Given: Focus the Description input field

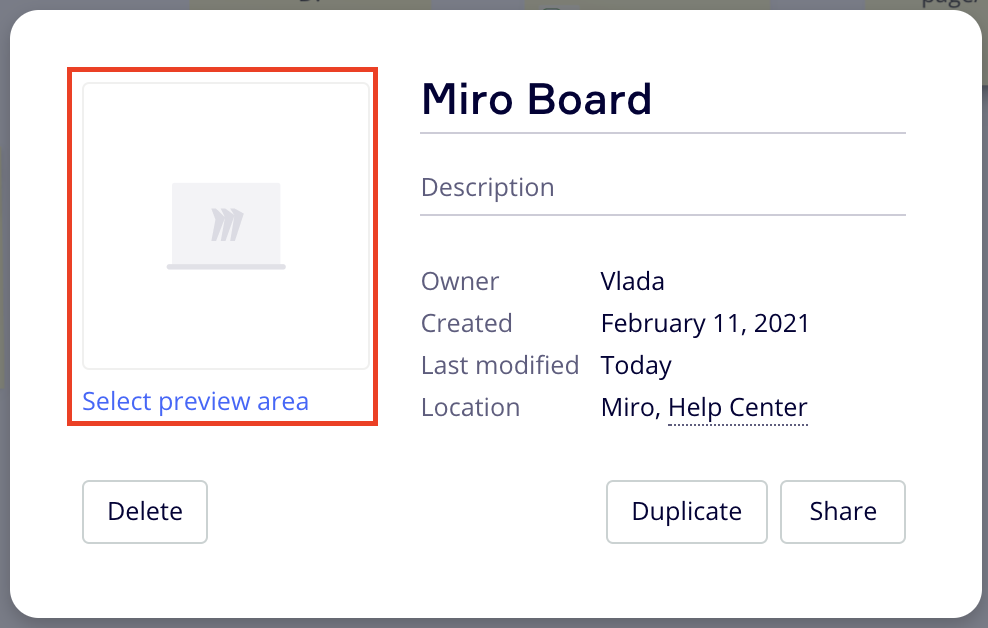Looking at the screenshot, I should [662, 187].
